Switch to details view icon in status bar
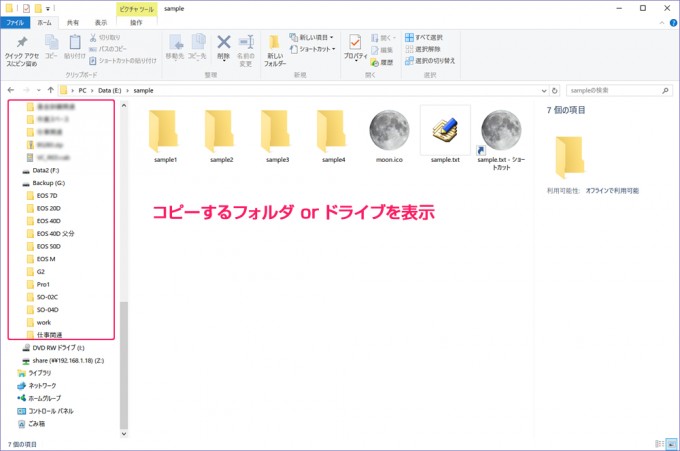The height and width of the screenshot is (451, 680). click(x=660, y=444)
